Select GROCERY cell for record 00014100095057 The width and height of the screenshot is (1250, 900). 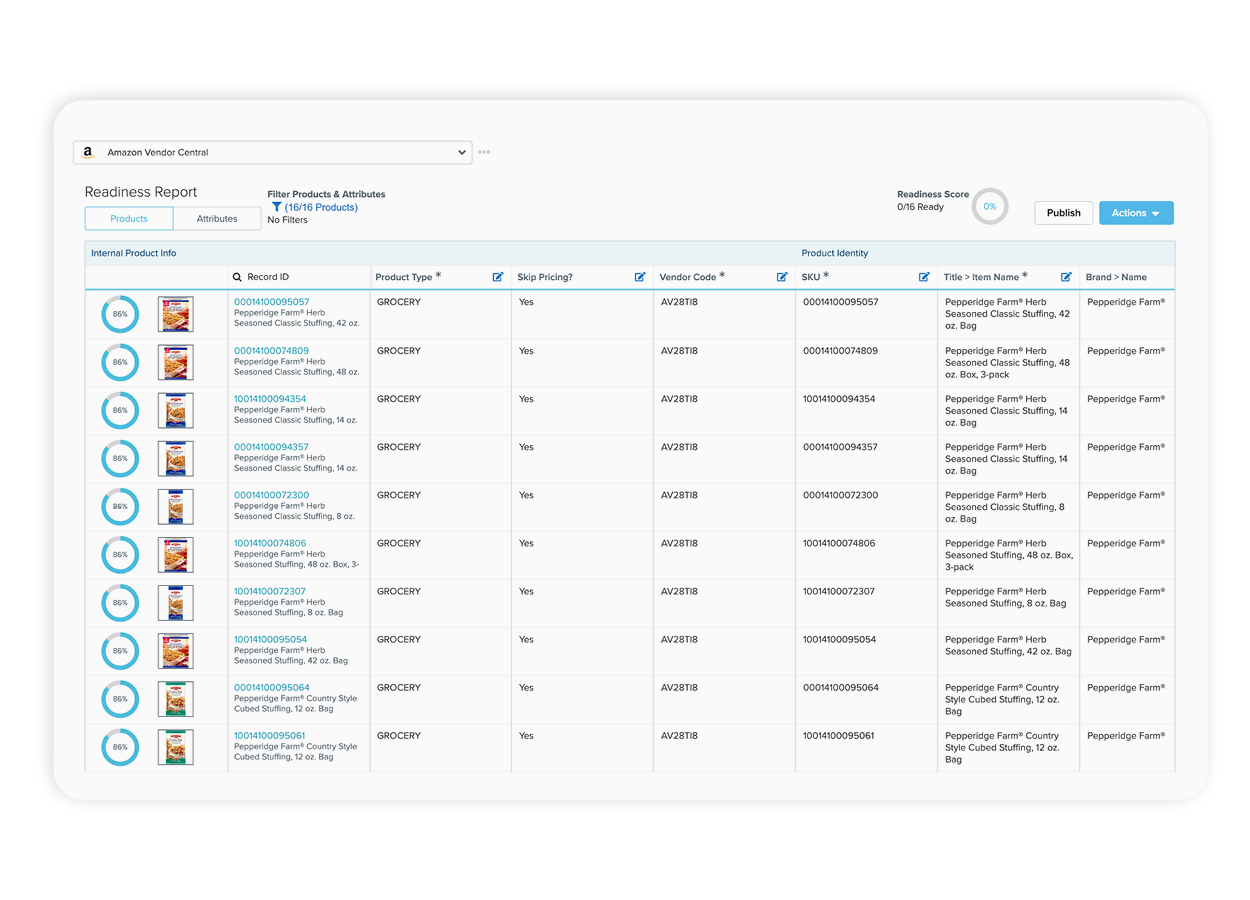(440, 314)
